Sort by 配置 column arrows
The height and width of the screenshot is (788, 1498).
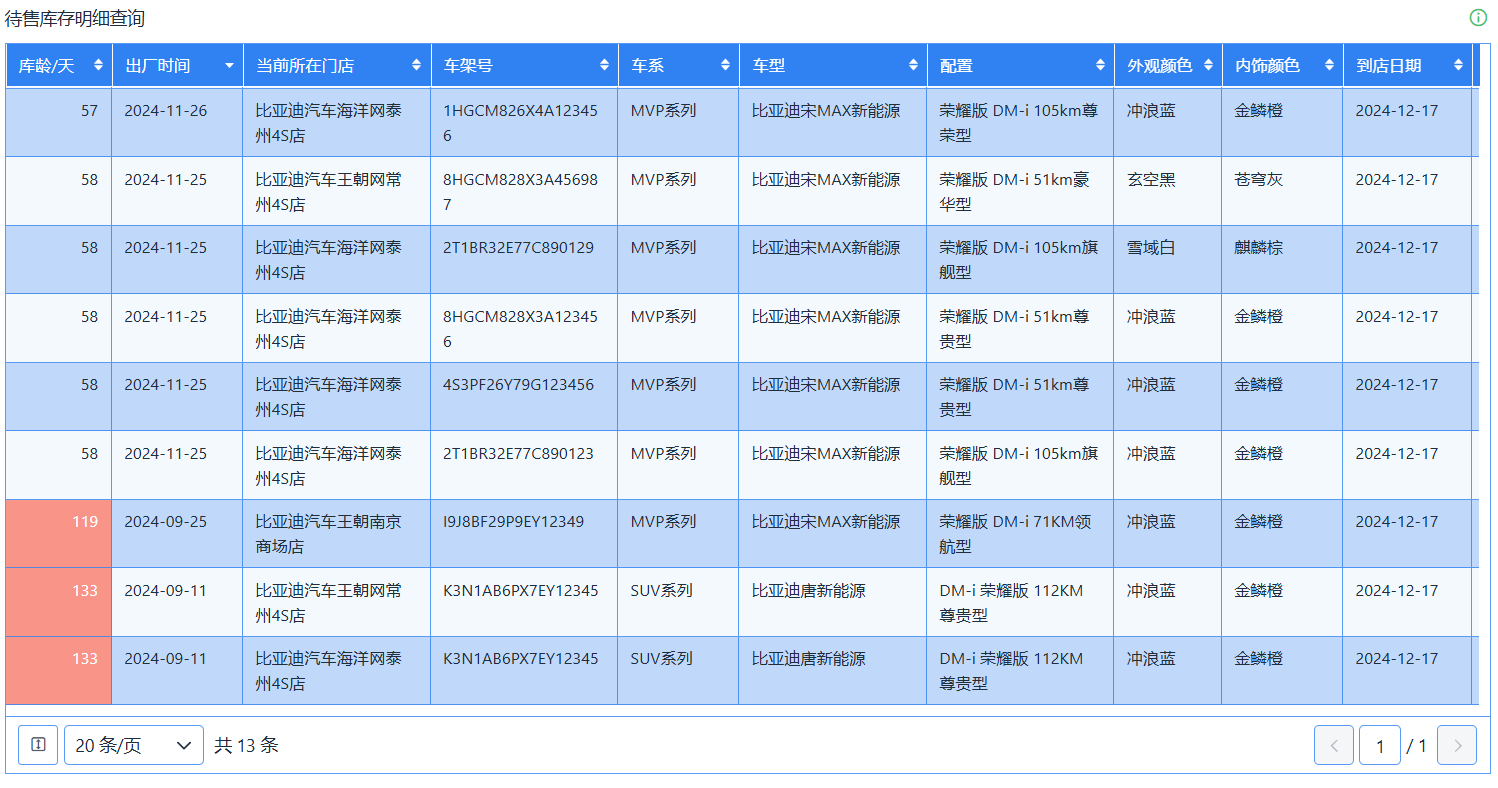click(x=1100, y=65)
